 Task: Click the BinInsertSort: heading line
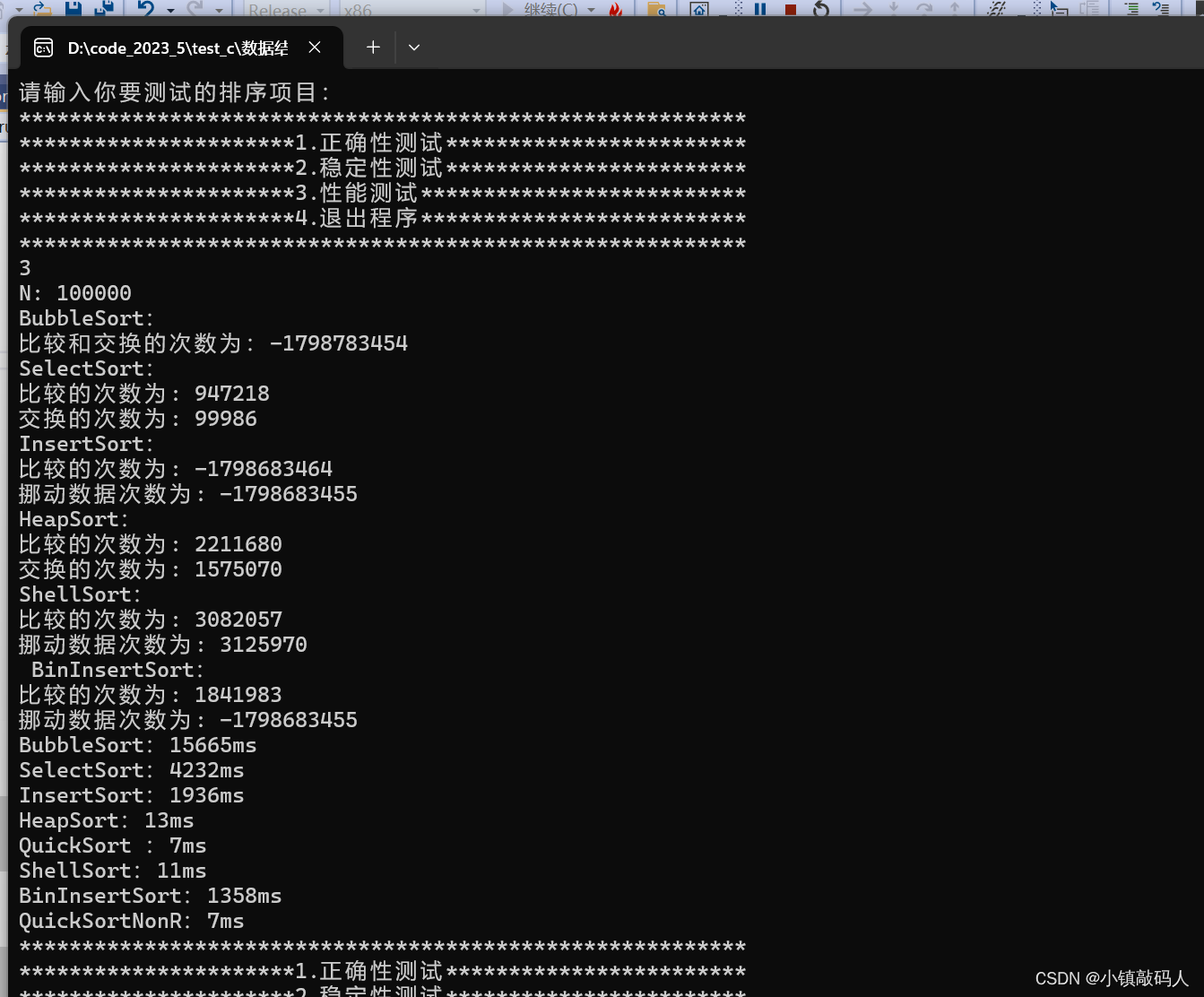coord(118,670)
